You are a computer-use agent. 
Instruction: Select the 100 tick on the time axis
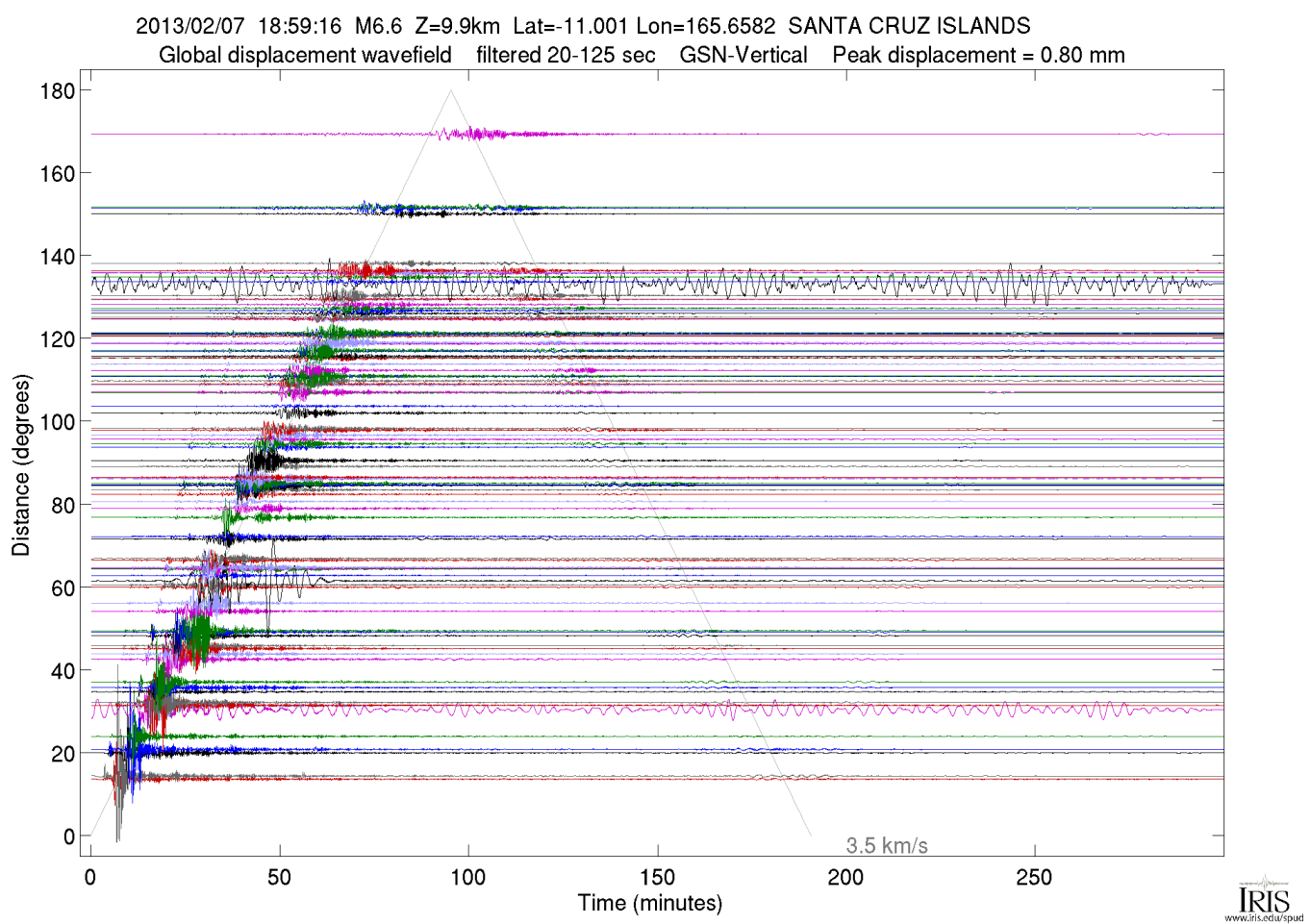coord(468,877)
